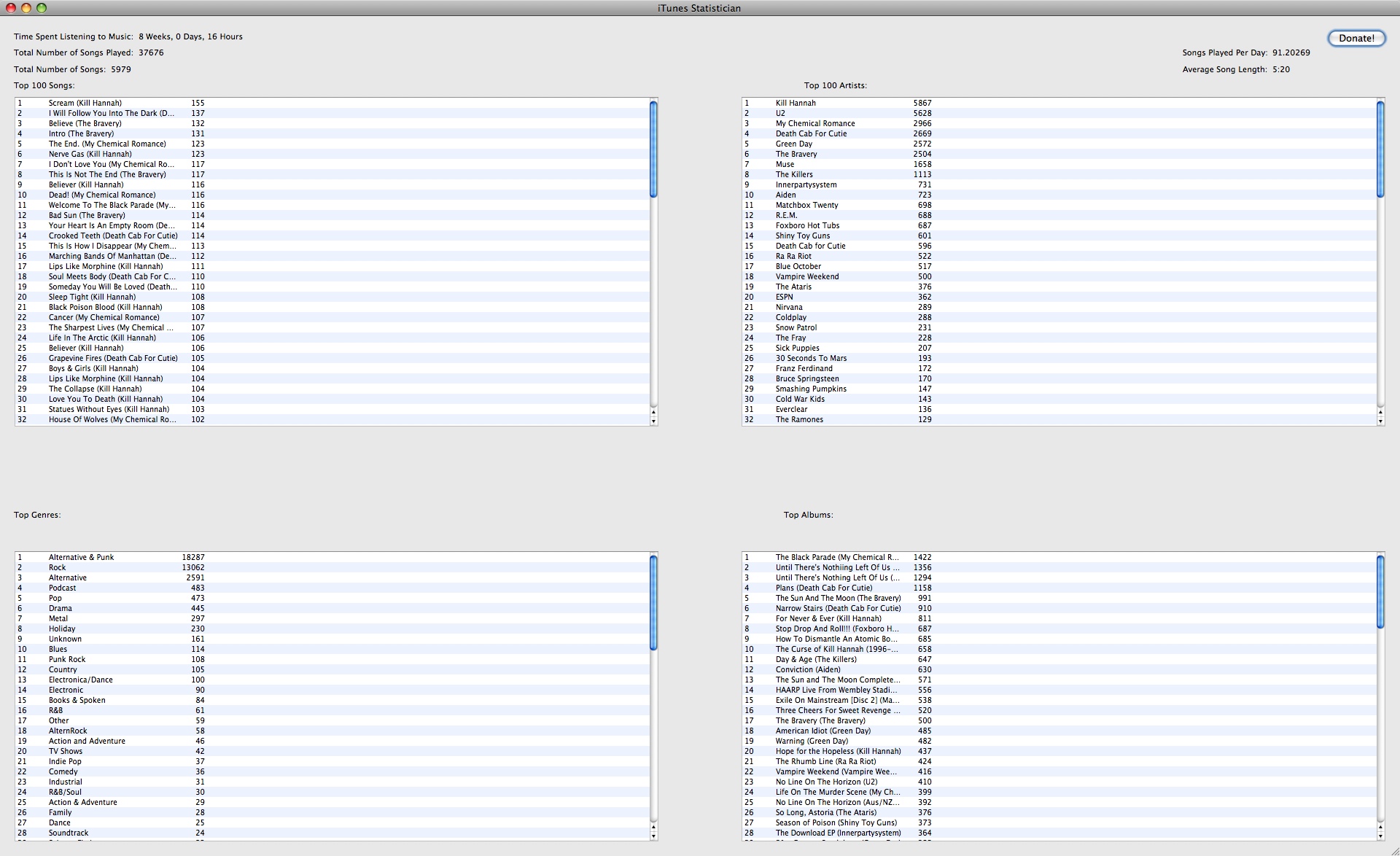Select genre row Podcast
This screenshot has height=856, width=1400.
332,588
